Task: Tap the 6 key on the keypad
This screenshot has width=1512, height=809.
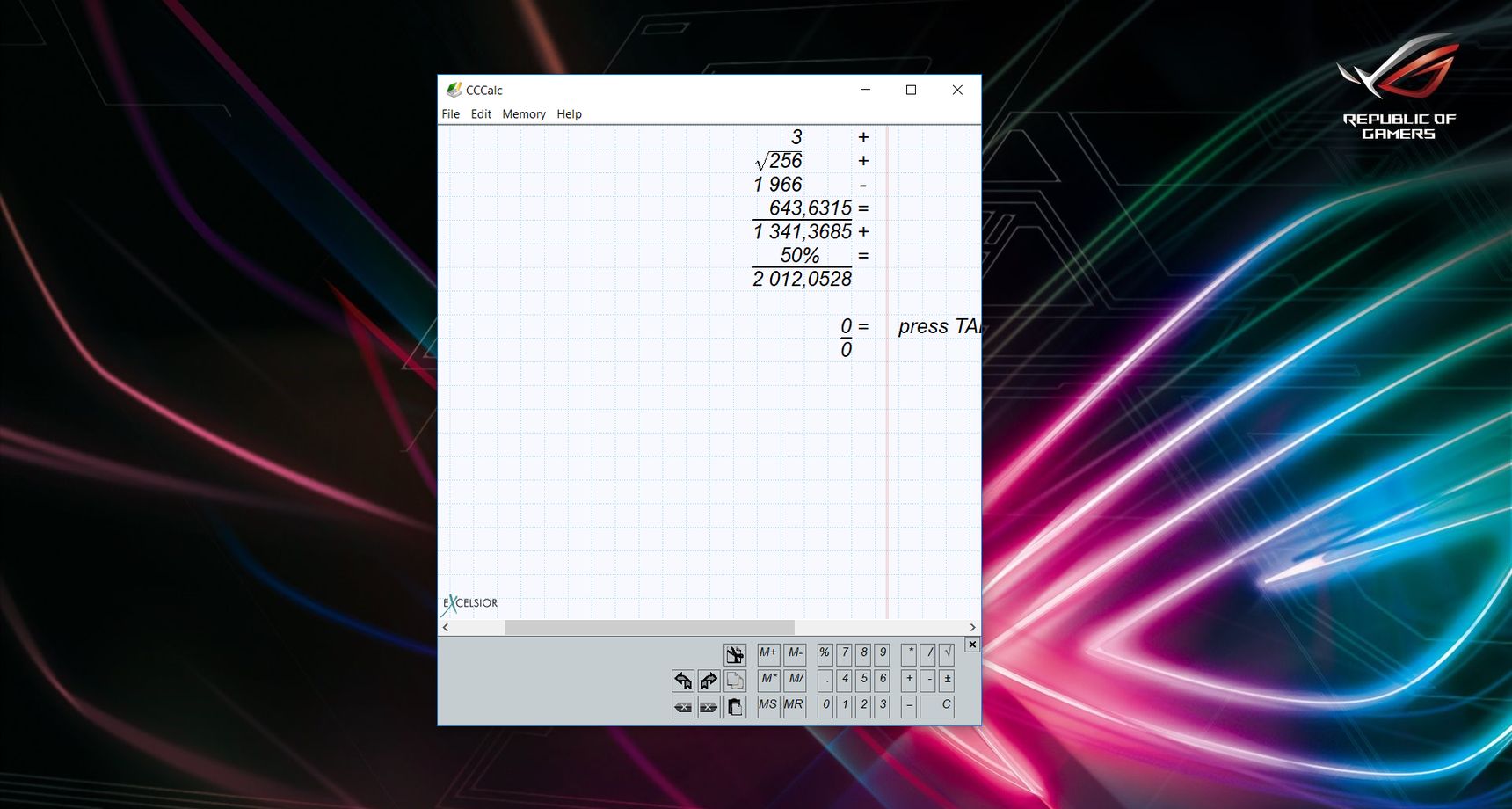Action: coord(883,681)
